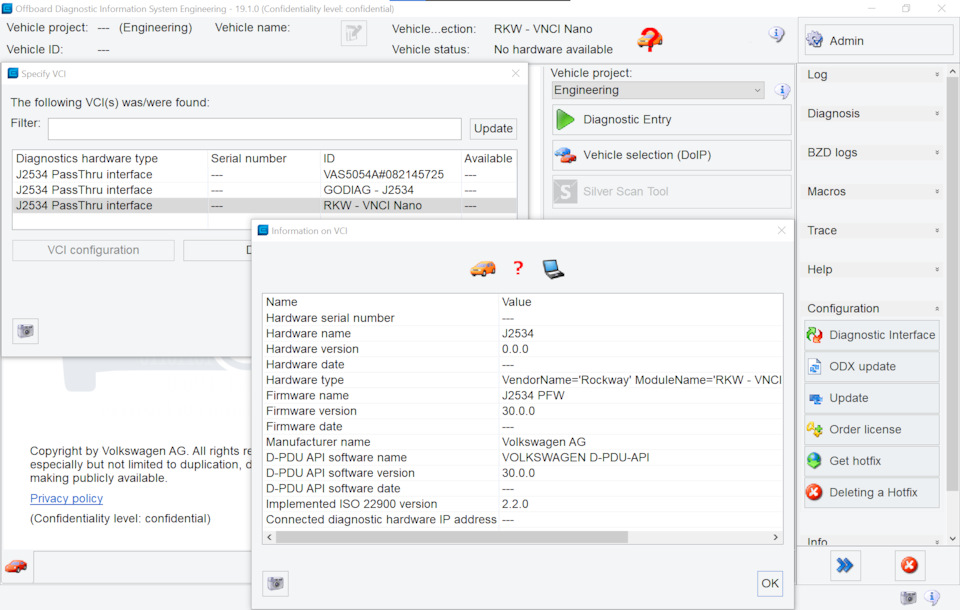
Task: Open ODX update
Action: point(872,366)
